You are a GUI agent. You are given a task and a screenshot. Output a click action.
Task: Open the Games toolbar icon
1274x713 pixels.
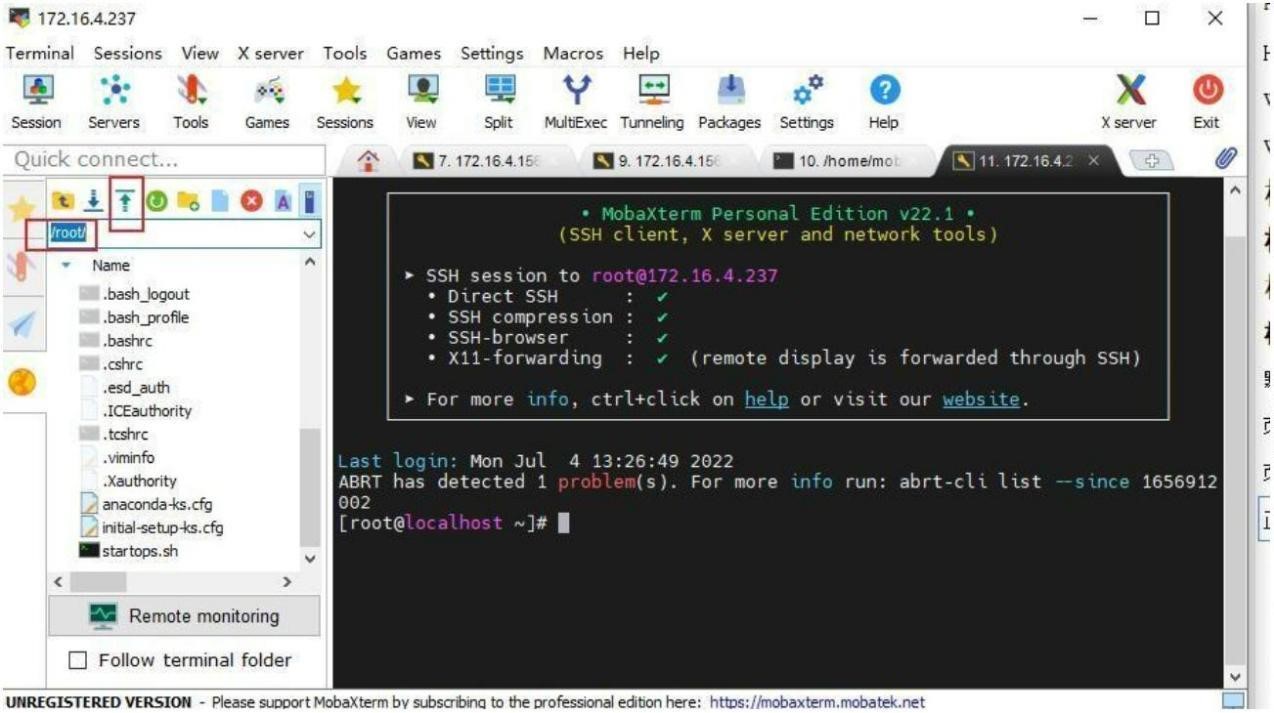click(x=267, y=103)
